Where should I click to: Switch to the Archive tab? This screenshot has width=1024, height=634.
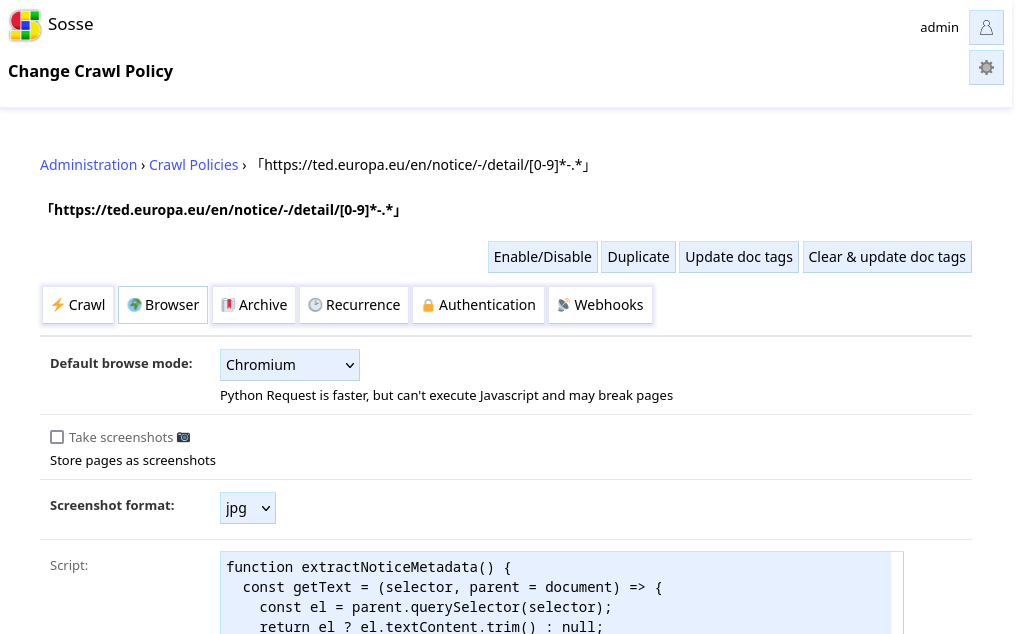(x=254, y=305)
